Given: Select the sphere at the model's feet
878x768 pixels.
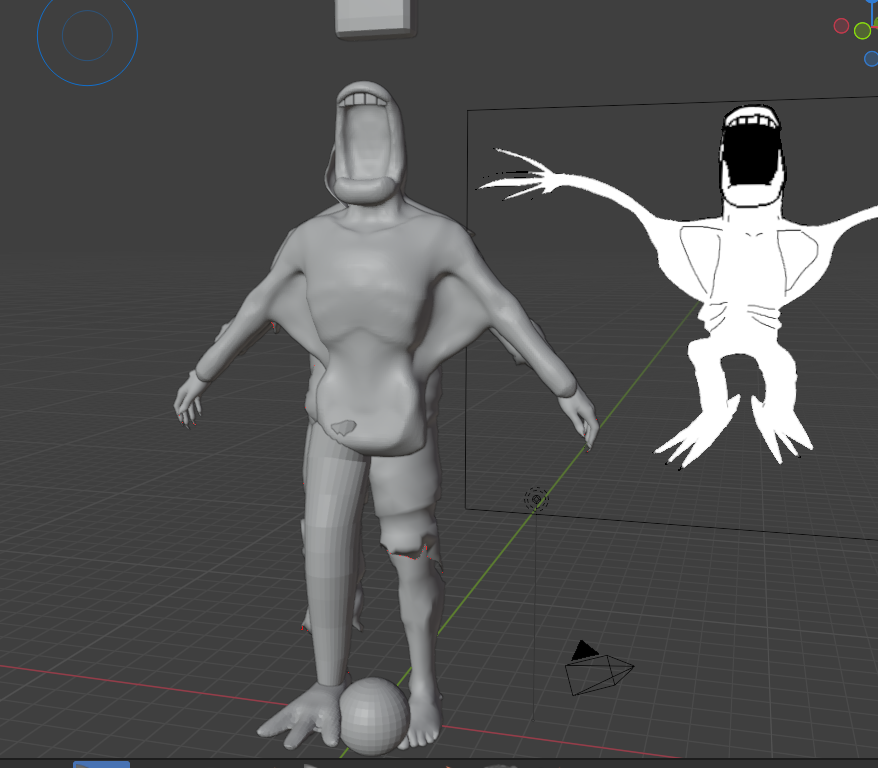Looking at the screenshot, I should pyautogui.click(x=373, y=715).
